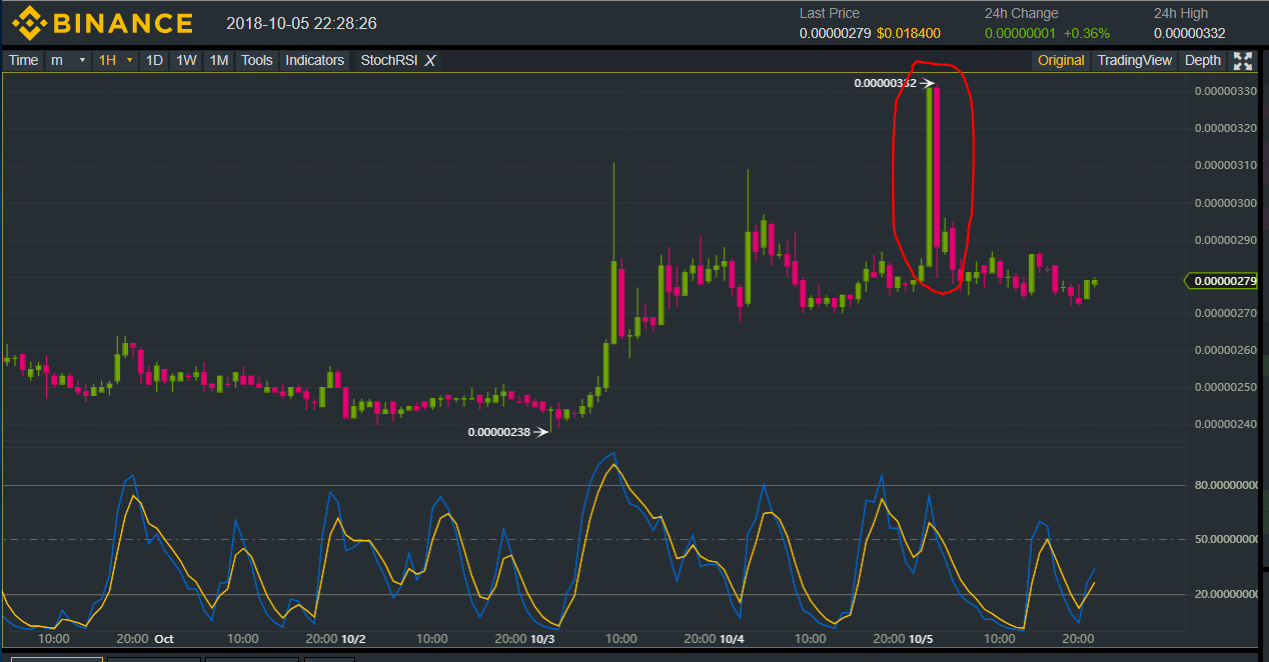
Task: Switch to 1W weekly candles
Action: 186,60
